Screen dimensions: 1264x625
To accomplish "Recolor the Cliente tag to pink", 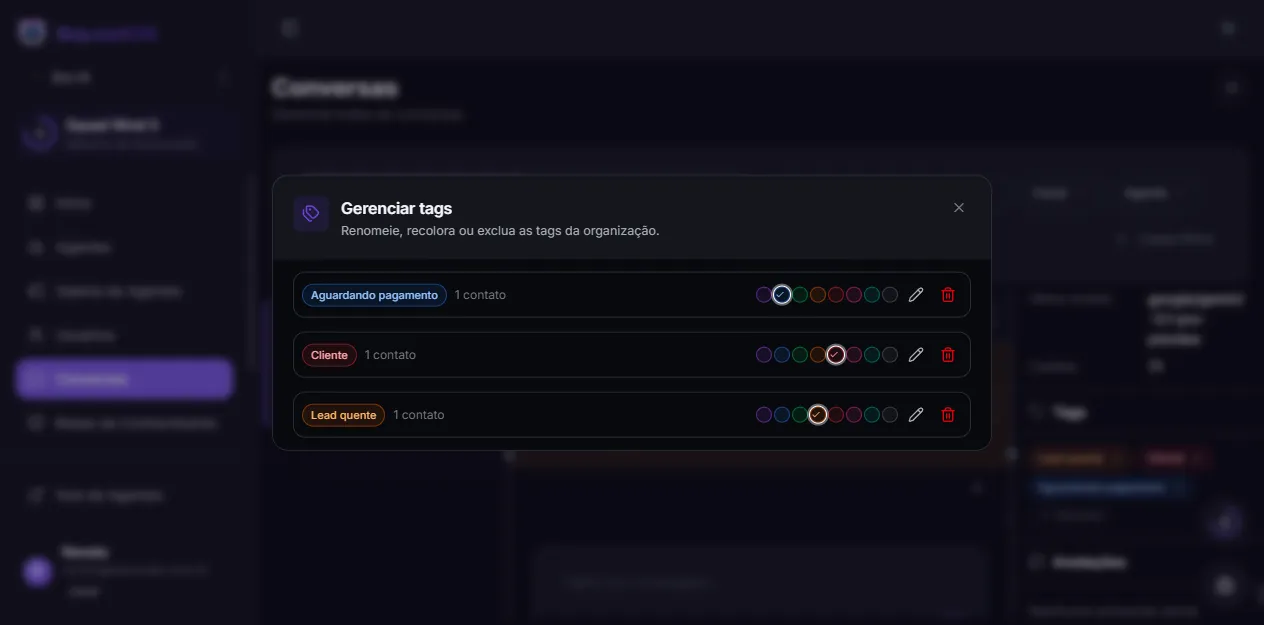I will click(854, 355).
